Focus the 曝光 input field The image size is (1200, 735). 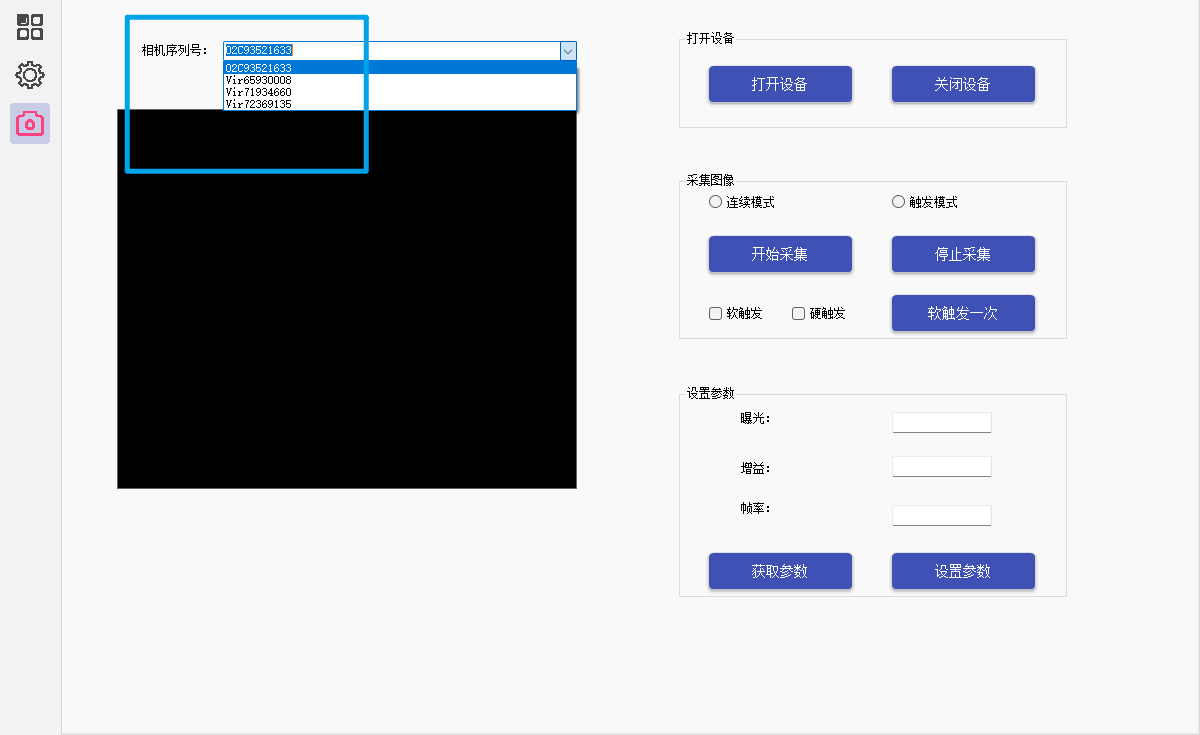(x=941, y=422)
